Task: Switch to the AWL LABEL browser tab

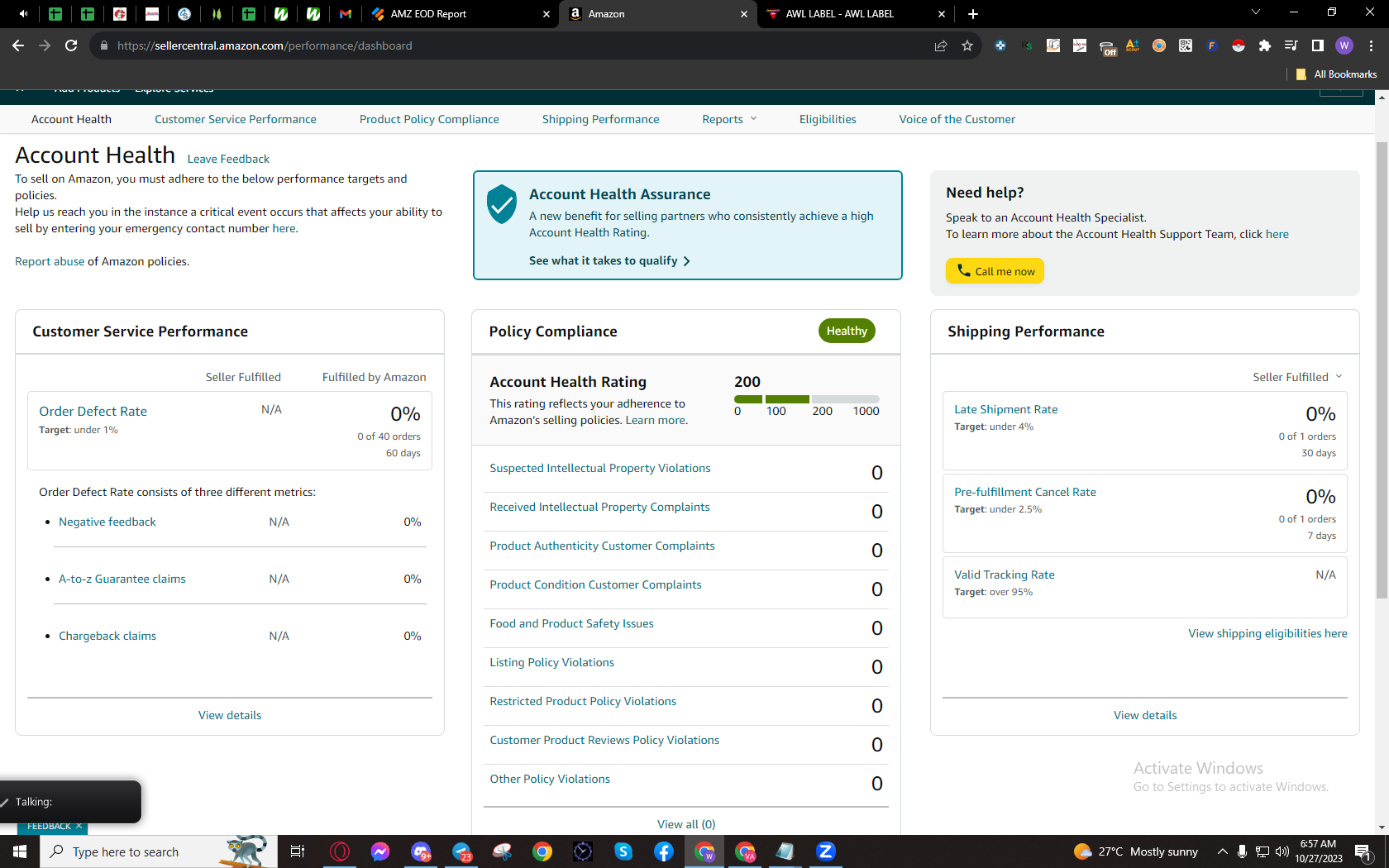Action: coord(855,14)
